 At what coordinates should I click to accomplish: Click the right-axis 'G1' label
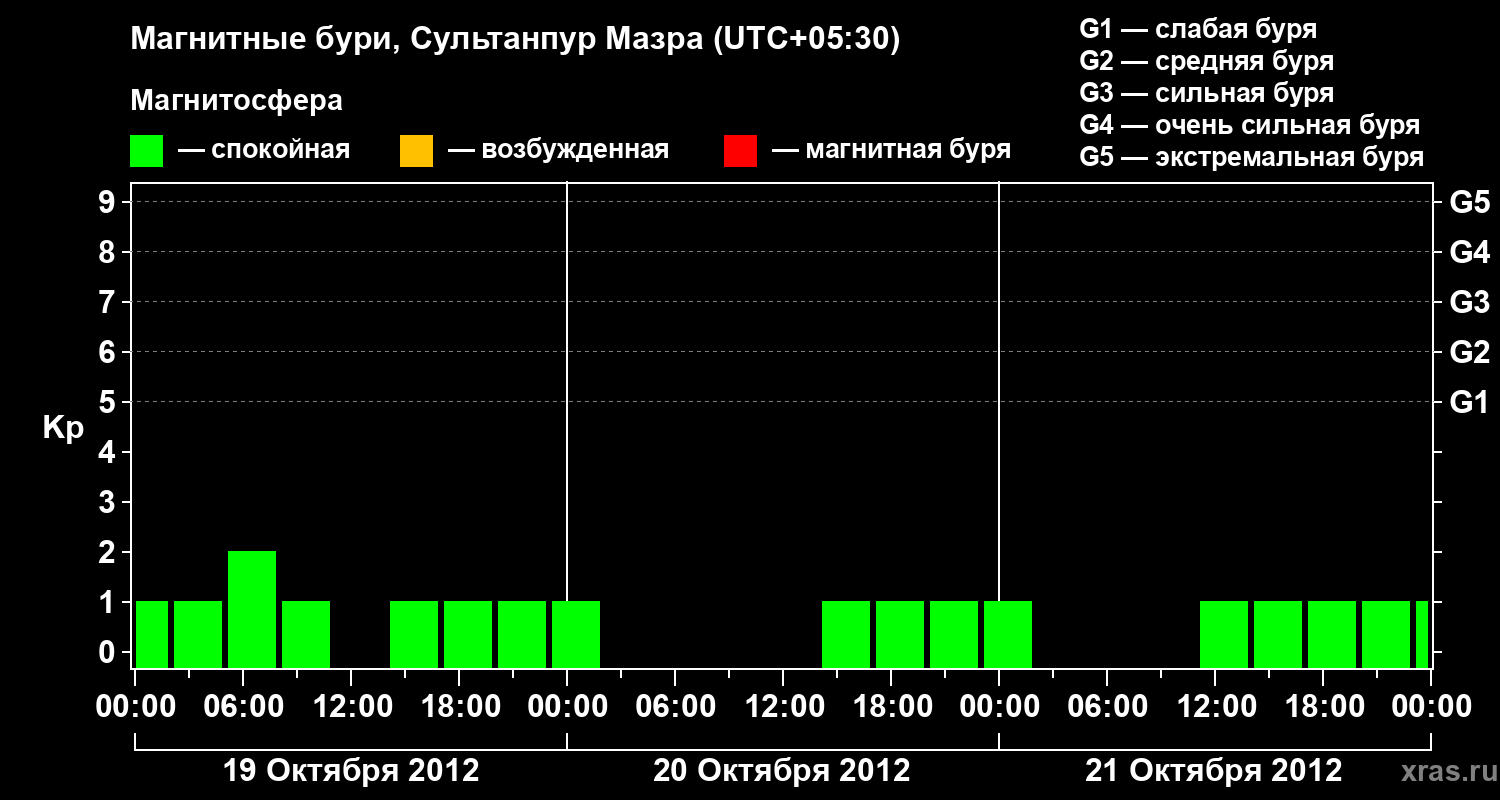tap(1469, 403)
